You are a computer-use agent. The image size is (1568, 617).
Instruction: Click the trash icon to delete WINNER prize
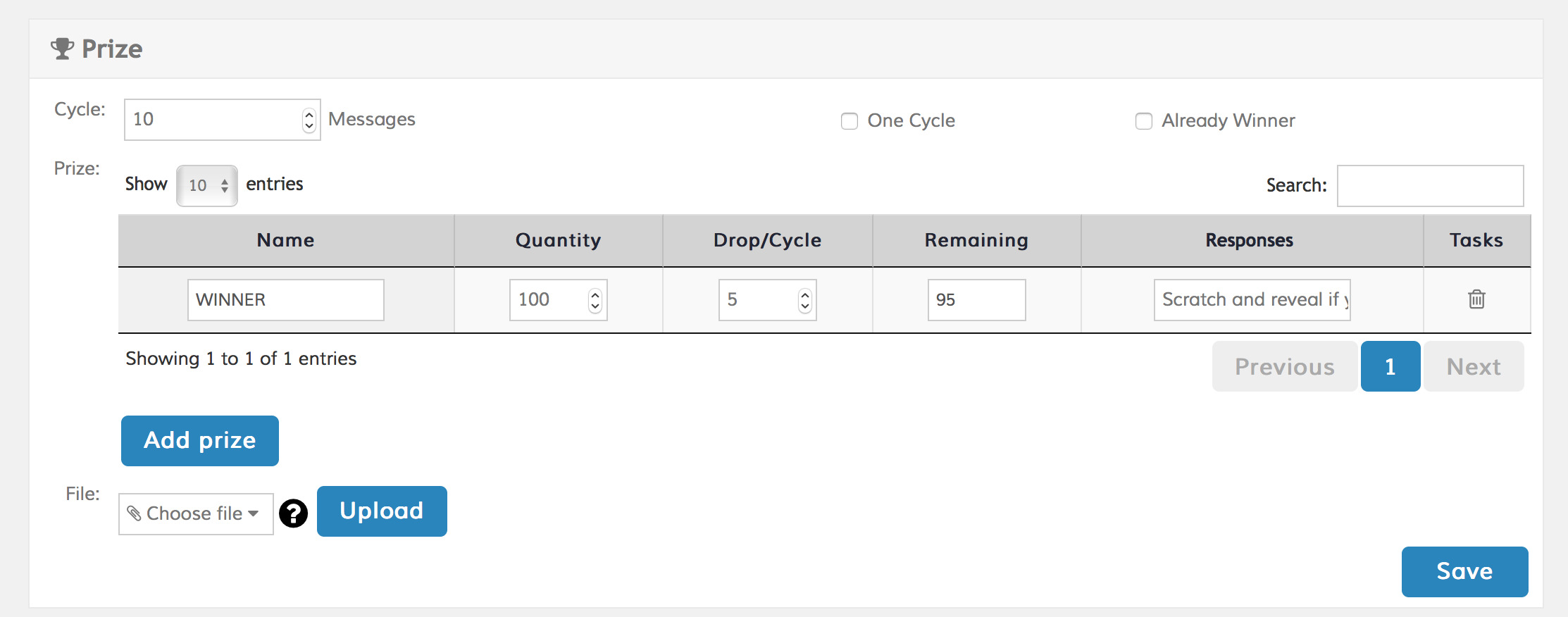coord(1476,299)
